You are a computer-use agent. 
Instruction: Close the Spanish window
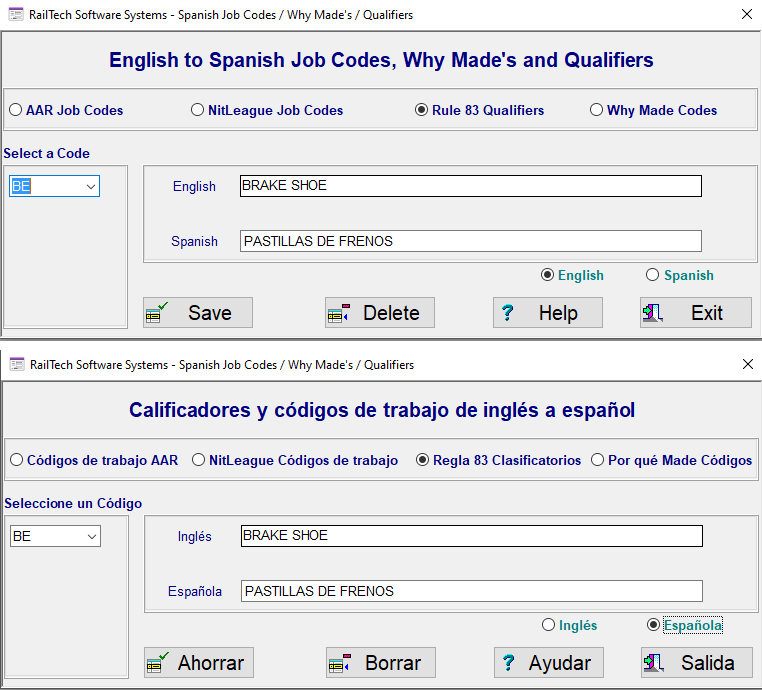click(748, 364)
